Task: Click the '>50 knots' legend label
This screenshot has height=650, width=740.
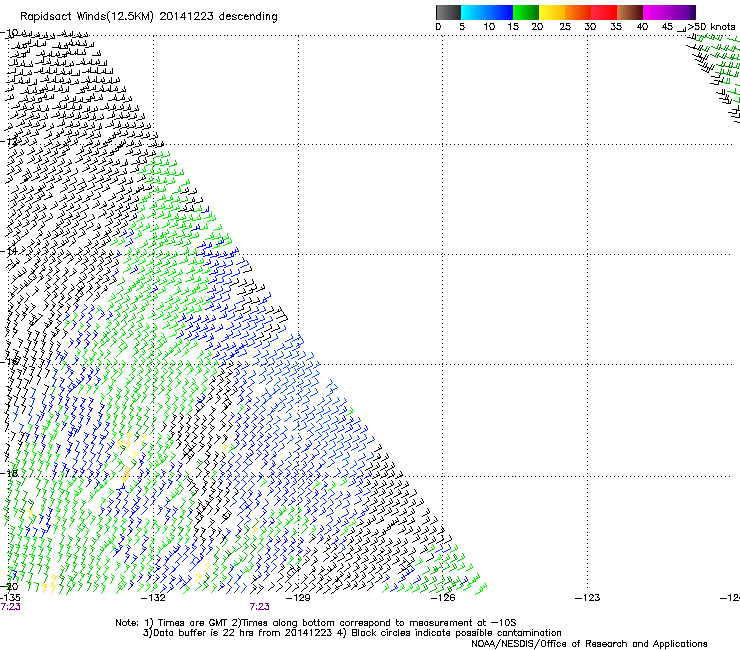Action: click(711, 27)
